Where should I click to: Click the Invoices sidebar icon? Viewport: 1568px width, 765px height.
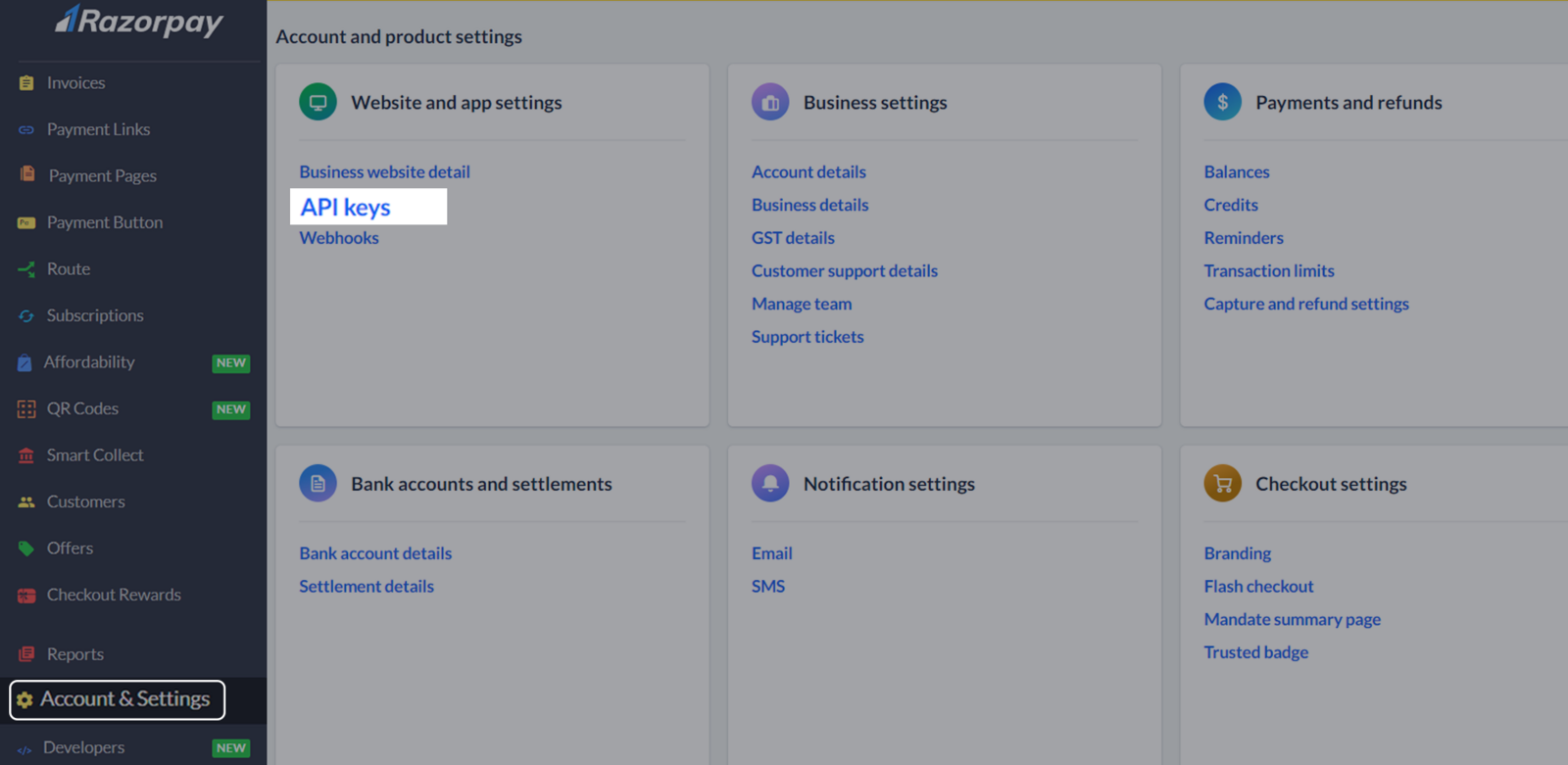pyautogui.click(x=26, y=83)
